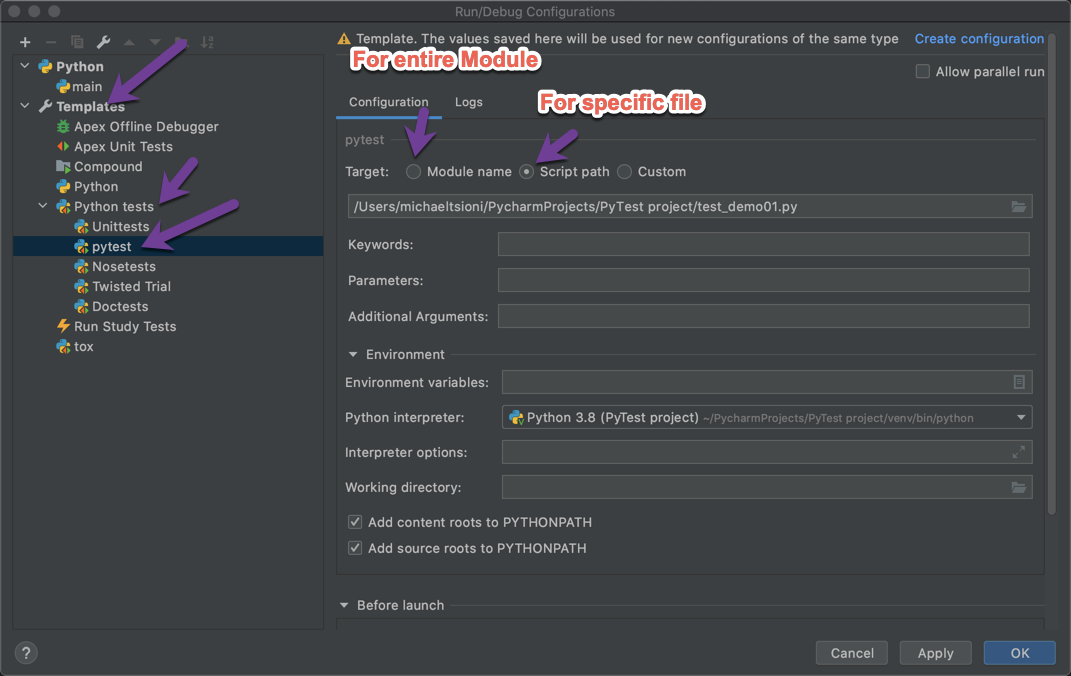Collapse the Python configurations group
Image resolution: width=1071 pixels, height=676 pixels.
coord(25,66)
